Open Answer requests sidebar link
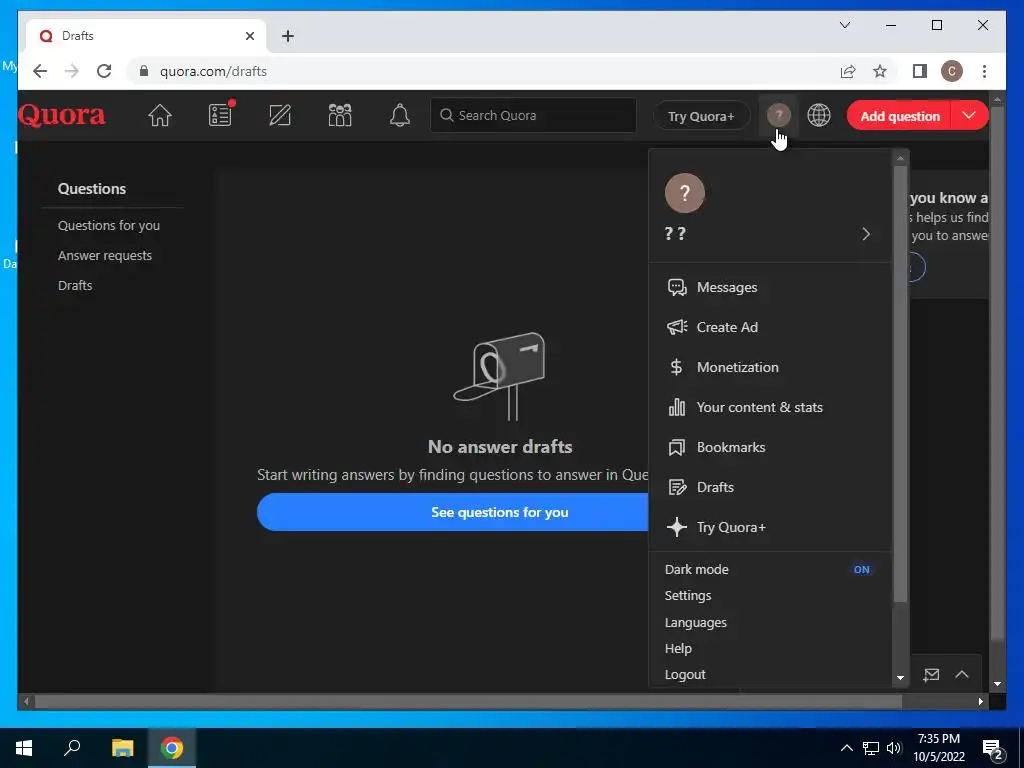The height and width of the screenshot is (768, 1024). point(104,255)
